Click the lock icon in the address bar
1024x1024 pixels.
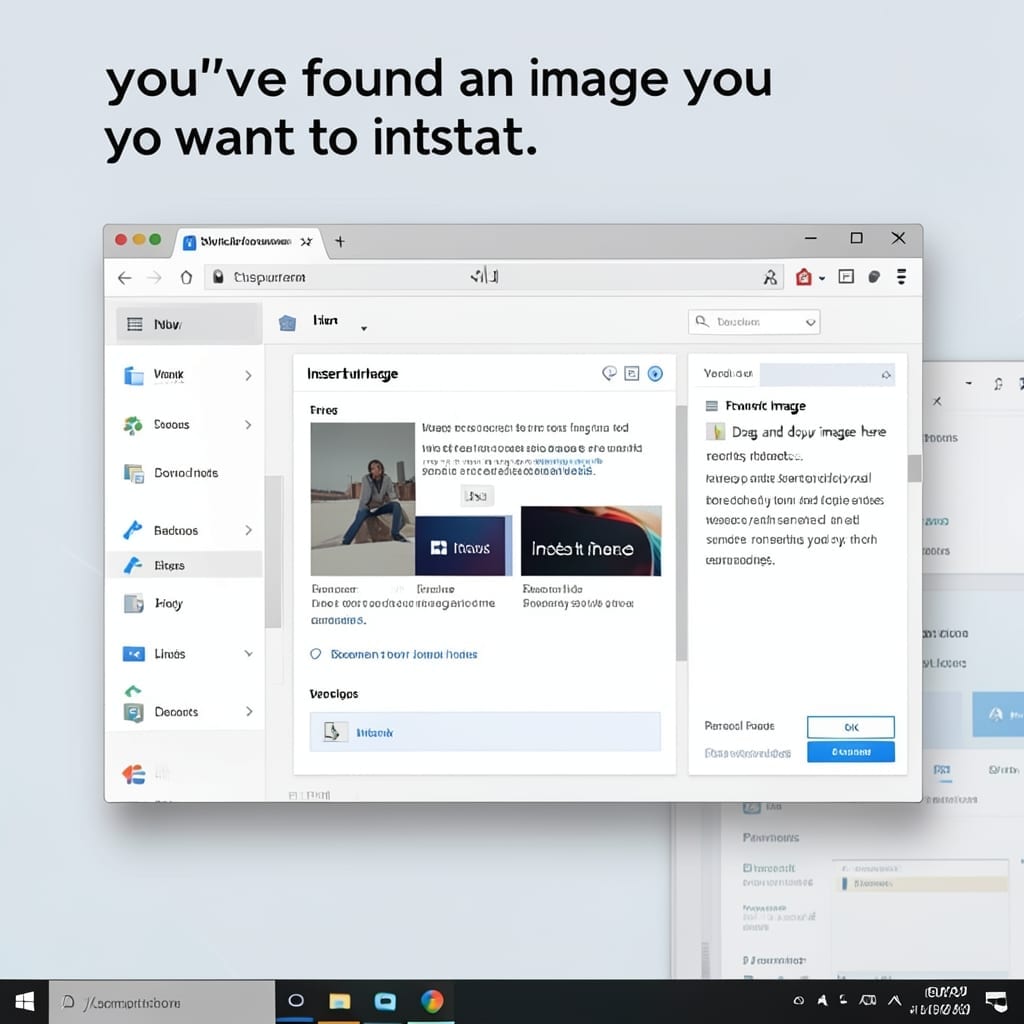point(219,277)
